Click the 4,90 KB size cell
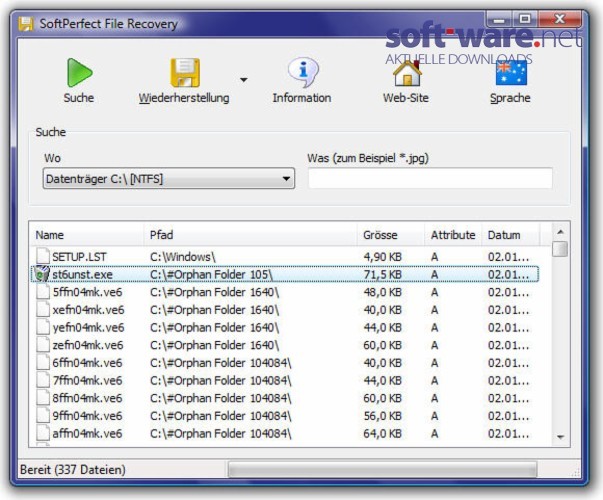The image size is (603, 500). pos(383,257)
